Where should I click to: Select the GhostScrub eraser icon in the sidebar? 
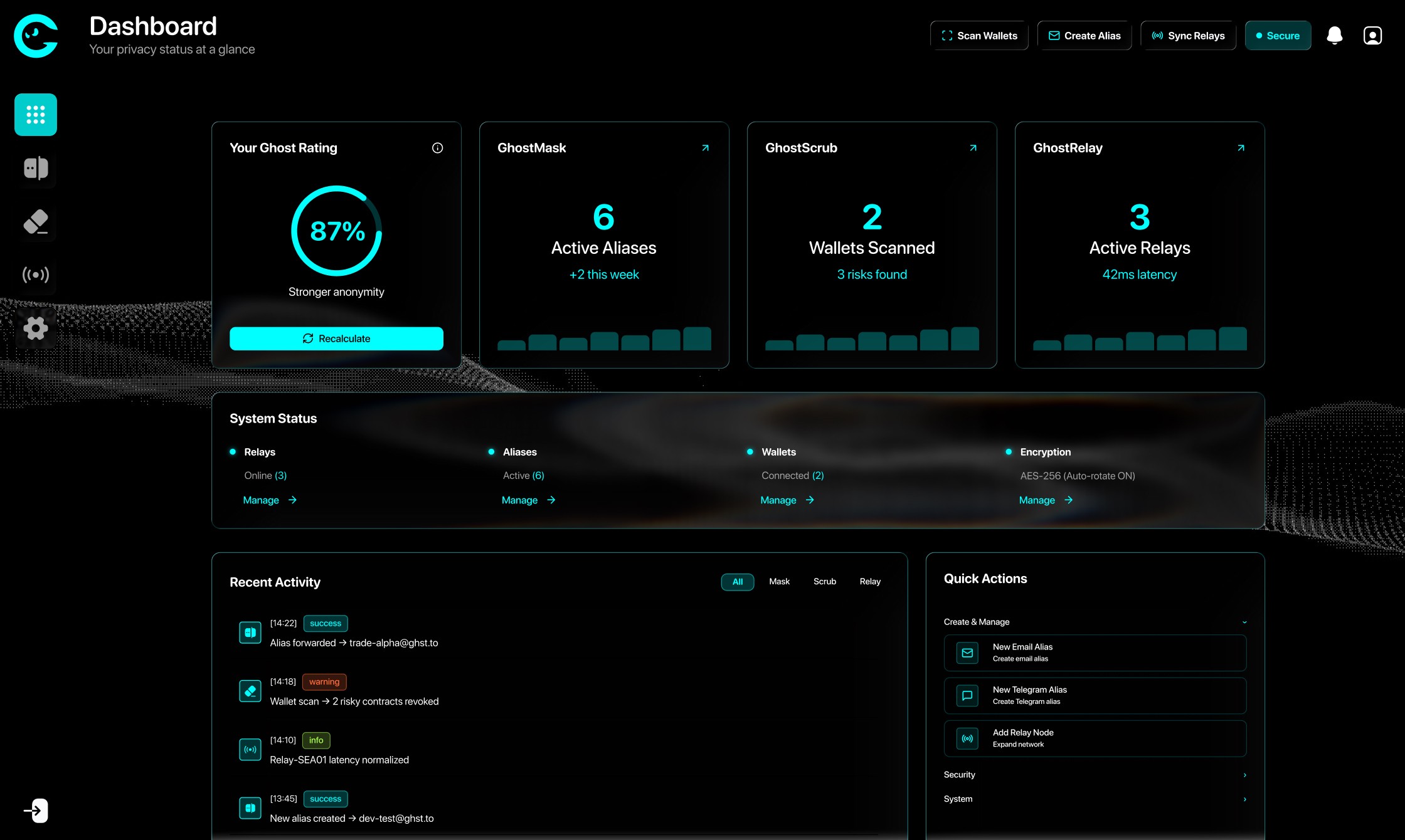(36, 222)
